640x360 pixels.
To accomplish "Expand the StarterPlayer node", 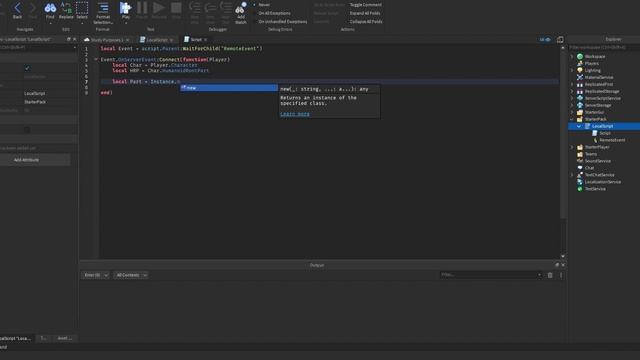I will pyautogui.click(x=572, y=147).
